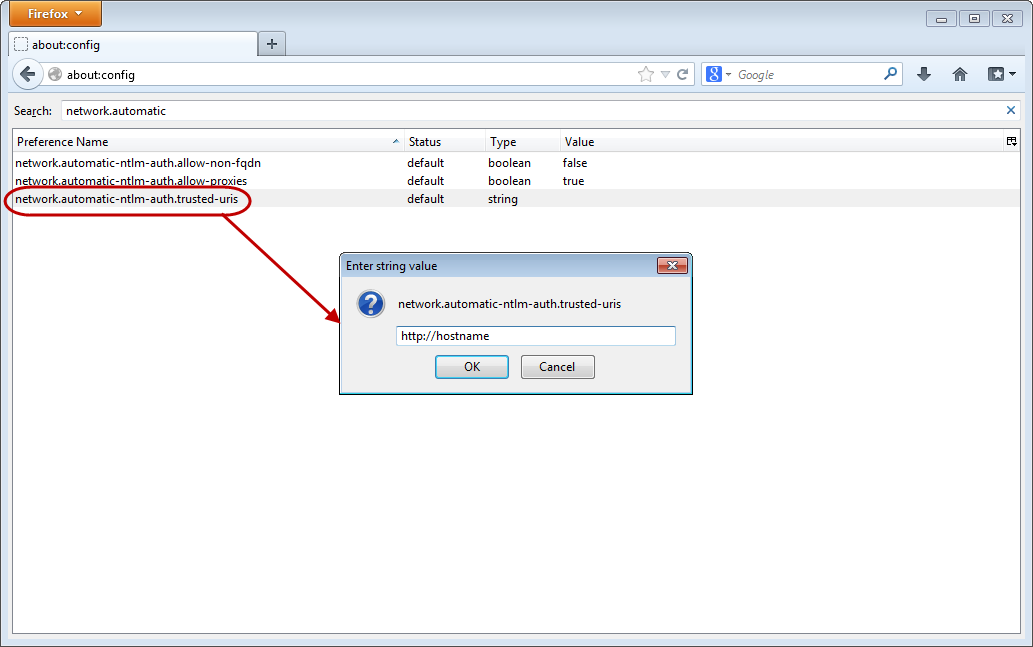
Task: Clear the search field with the X icon
Action: pos(1010,110)
